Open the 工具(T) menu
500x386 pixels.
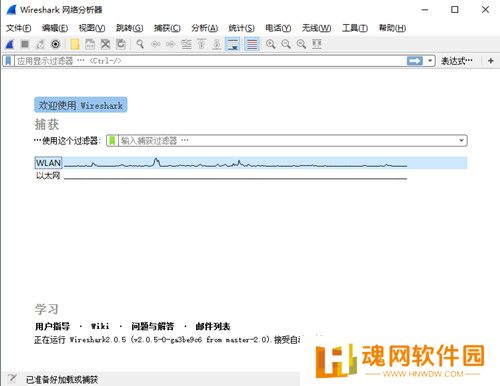355,28
